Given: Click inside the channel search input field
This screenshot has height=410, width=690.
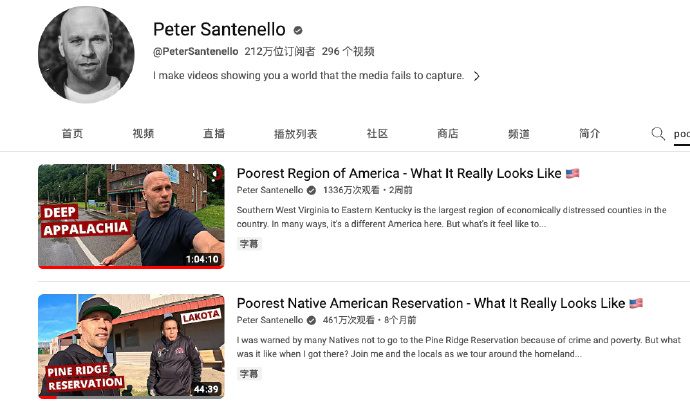Looking at the screenshot, I should 682,134.
